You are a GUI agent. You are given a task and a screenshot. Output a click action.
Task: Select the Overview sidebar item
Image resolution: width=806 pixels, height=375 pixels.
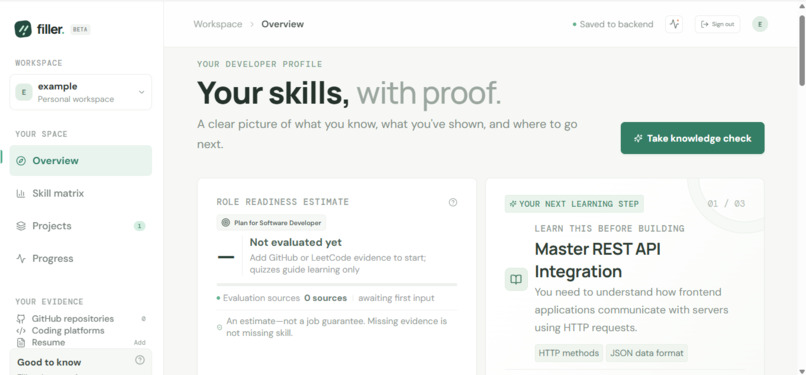point(81,161)
